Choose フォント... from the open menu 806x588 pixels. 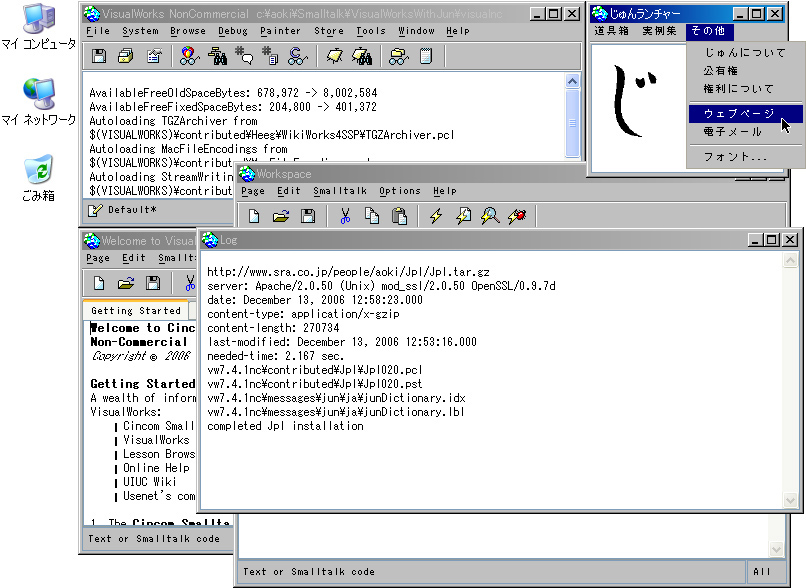tap(745, 156)
